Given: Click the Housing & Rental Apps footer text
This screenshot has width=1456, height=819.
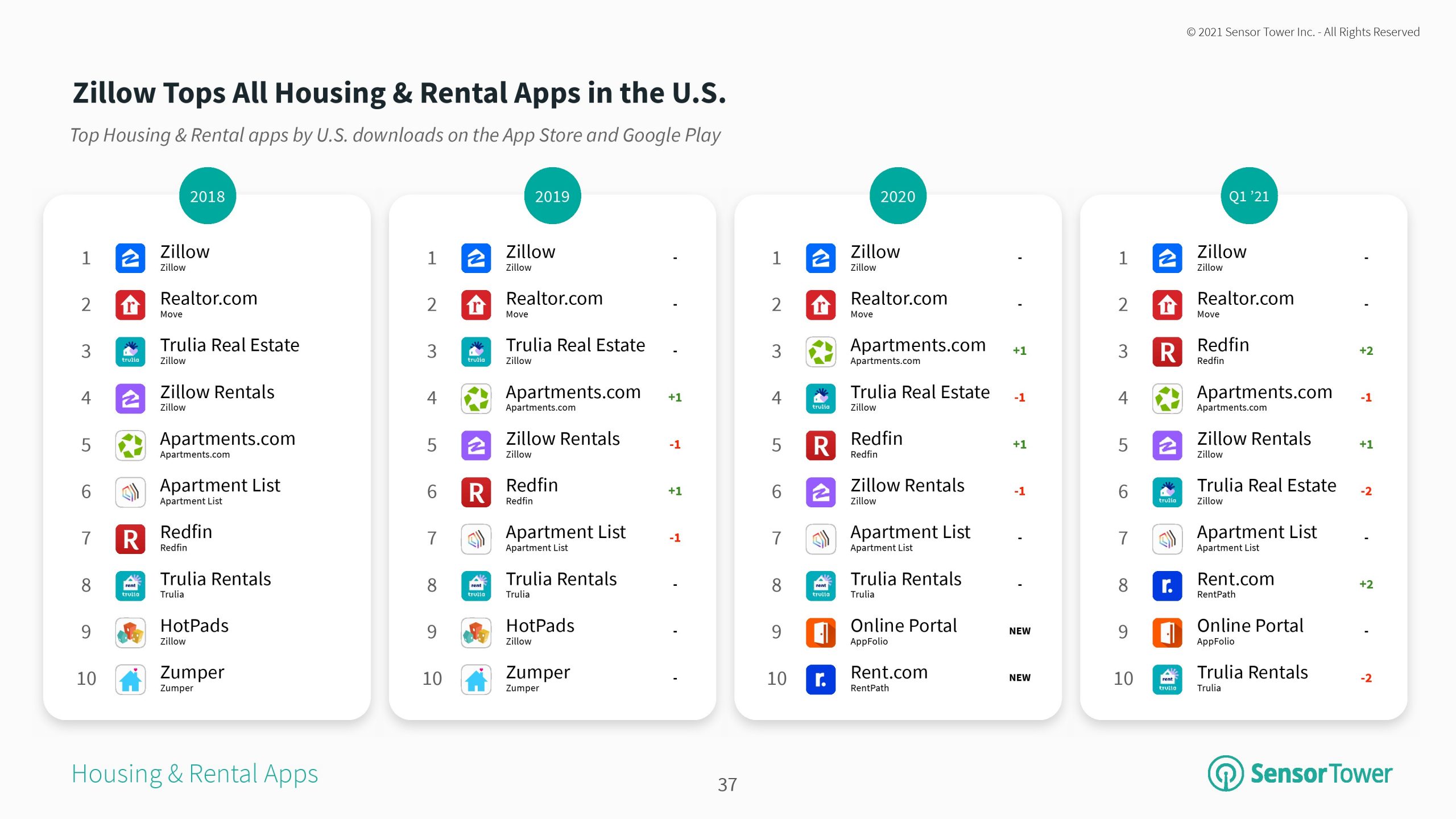Looking at the screenshot, I should tap(195, 774).
